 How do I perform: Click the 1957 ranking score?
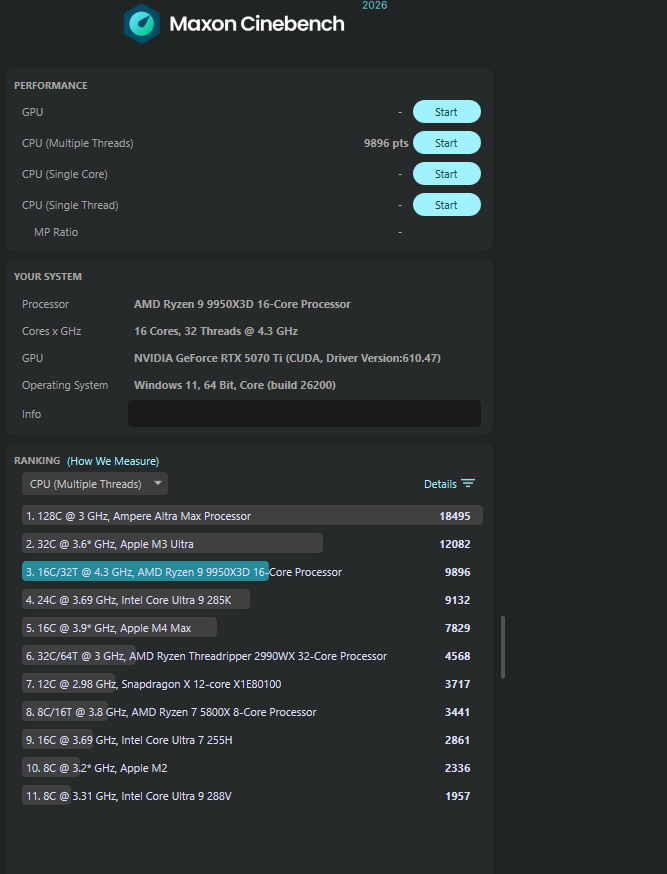pos(457,796)
